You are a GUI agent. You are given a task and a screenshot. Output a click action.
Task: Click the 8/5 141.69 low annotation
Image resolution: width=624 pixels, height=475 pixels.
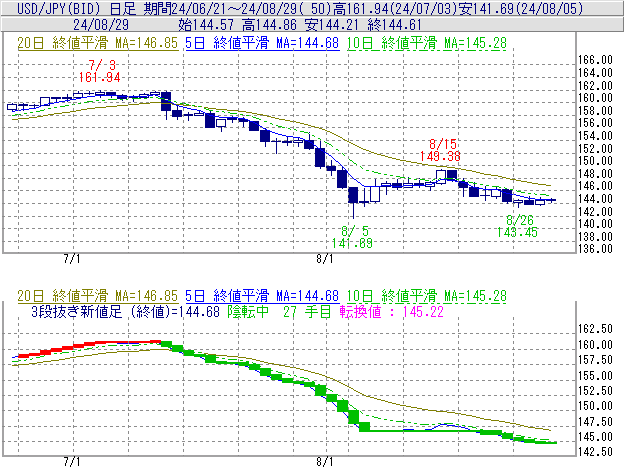click(x=353, y=237)
